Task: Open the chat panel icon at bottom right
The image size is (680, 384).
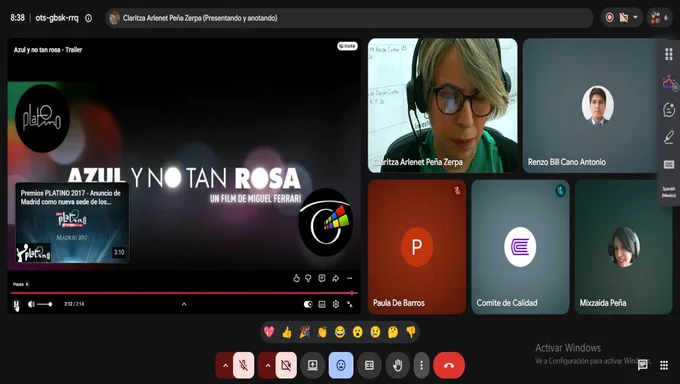Action: 643,365
